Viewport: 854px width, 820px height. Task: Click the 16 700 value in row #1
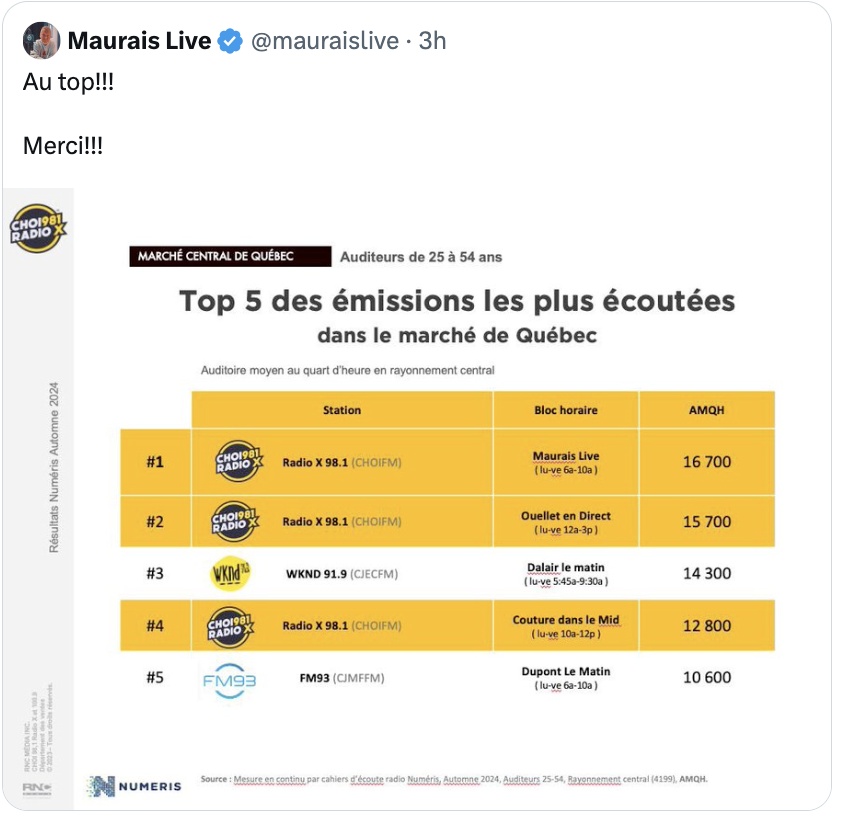pyautogui.click(x=707, y=461)
